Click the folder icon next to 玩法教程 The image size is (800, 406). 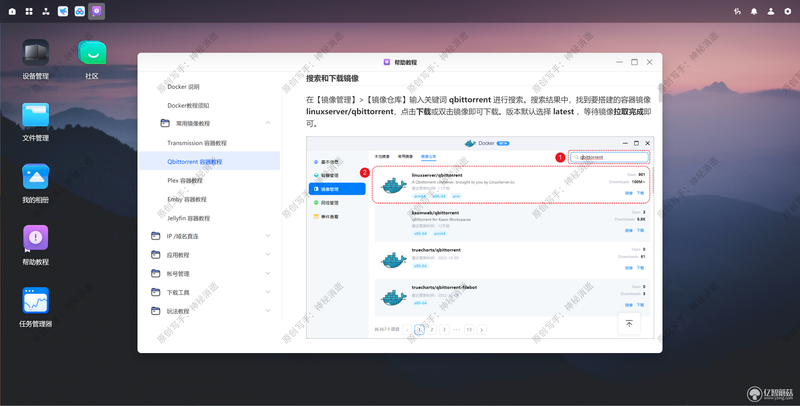(x=156, y=311)
